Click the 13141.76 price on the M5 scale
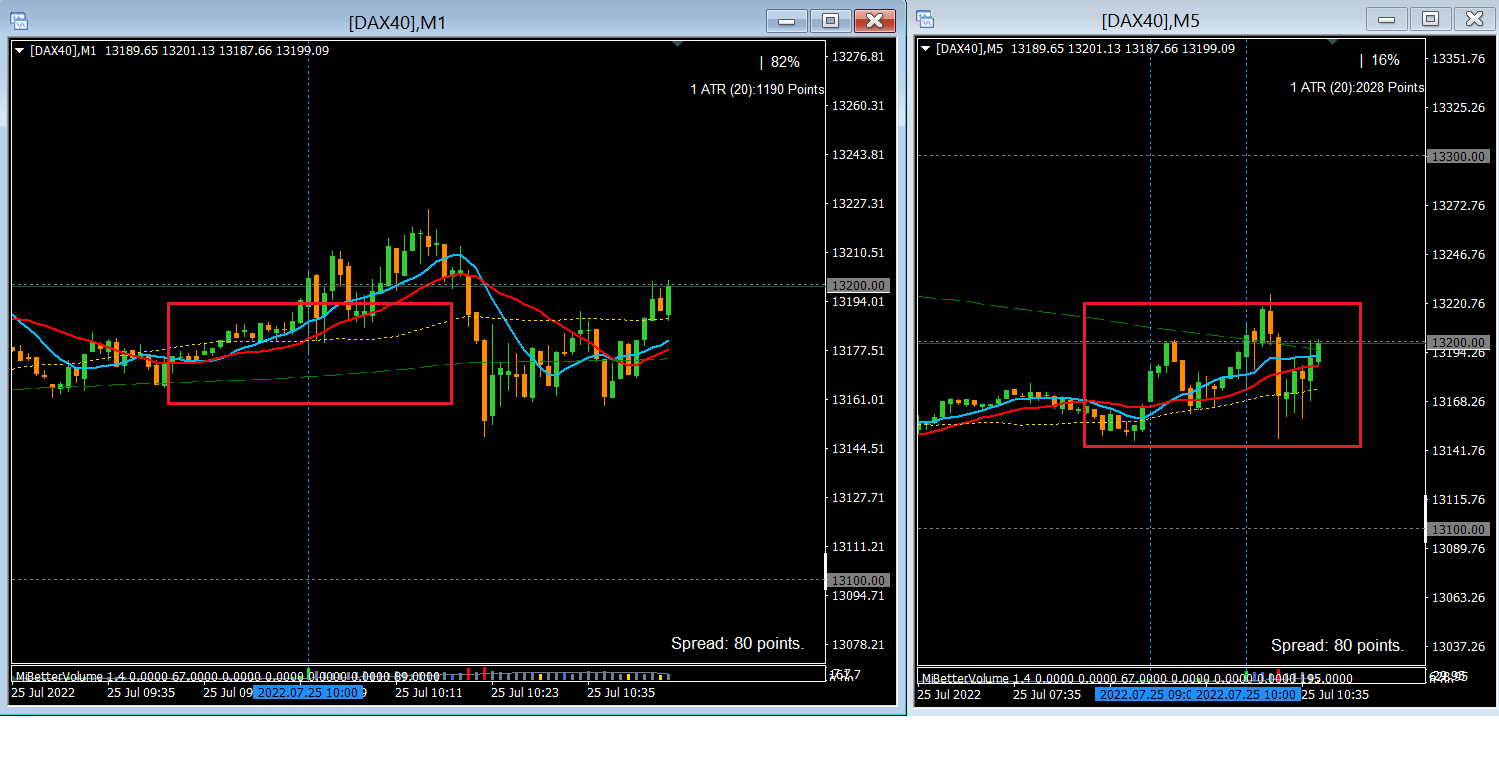This screenshot has height=781, width=1499. [1458, 451]
